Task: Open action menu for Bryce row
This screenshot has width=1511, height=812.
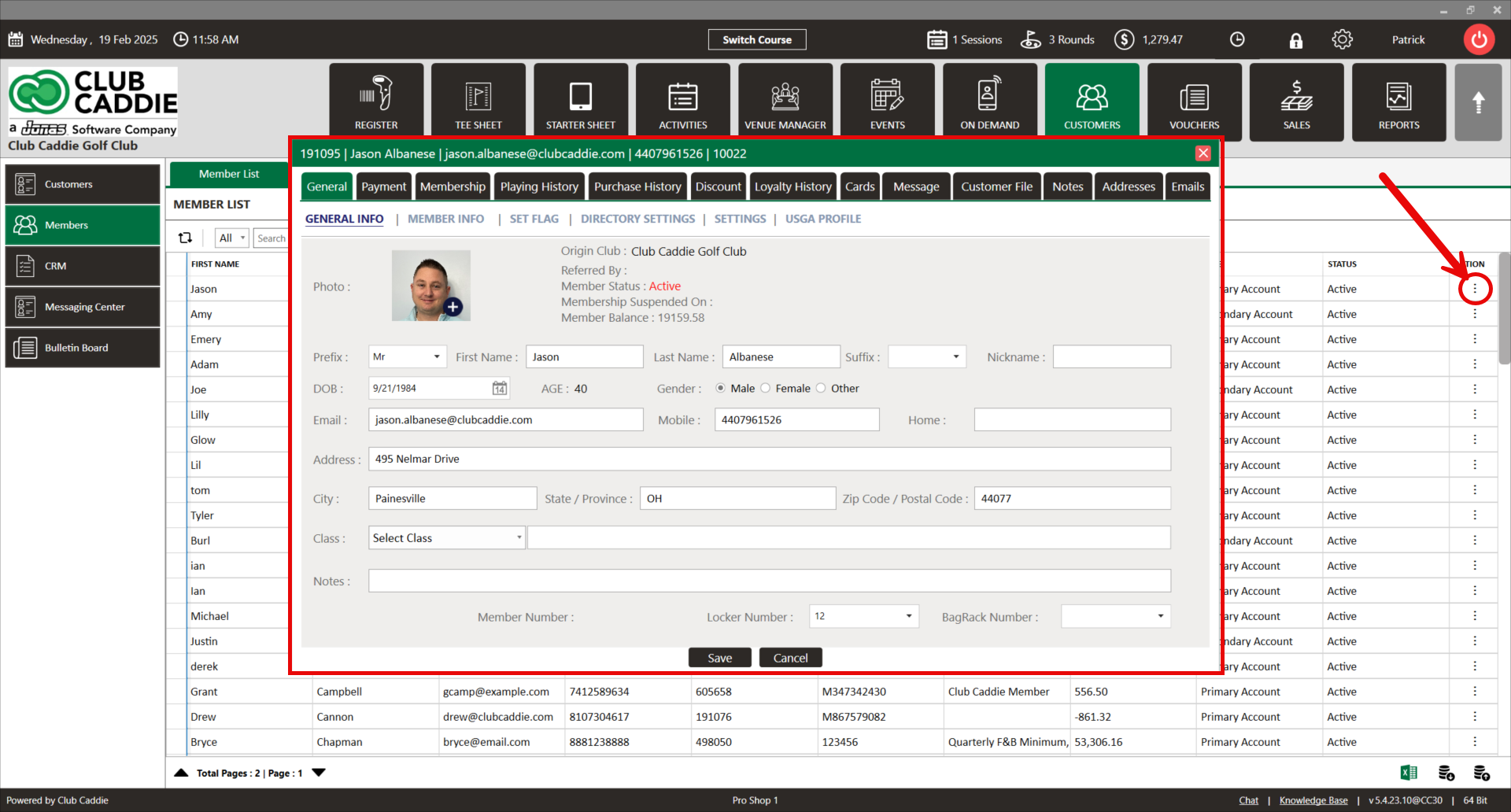Action: (1475, 741)
